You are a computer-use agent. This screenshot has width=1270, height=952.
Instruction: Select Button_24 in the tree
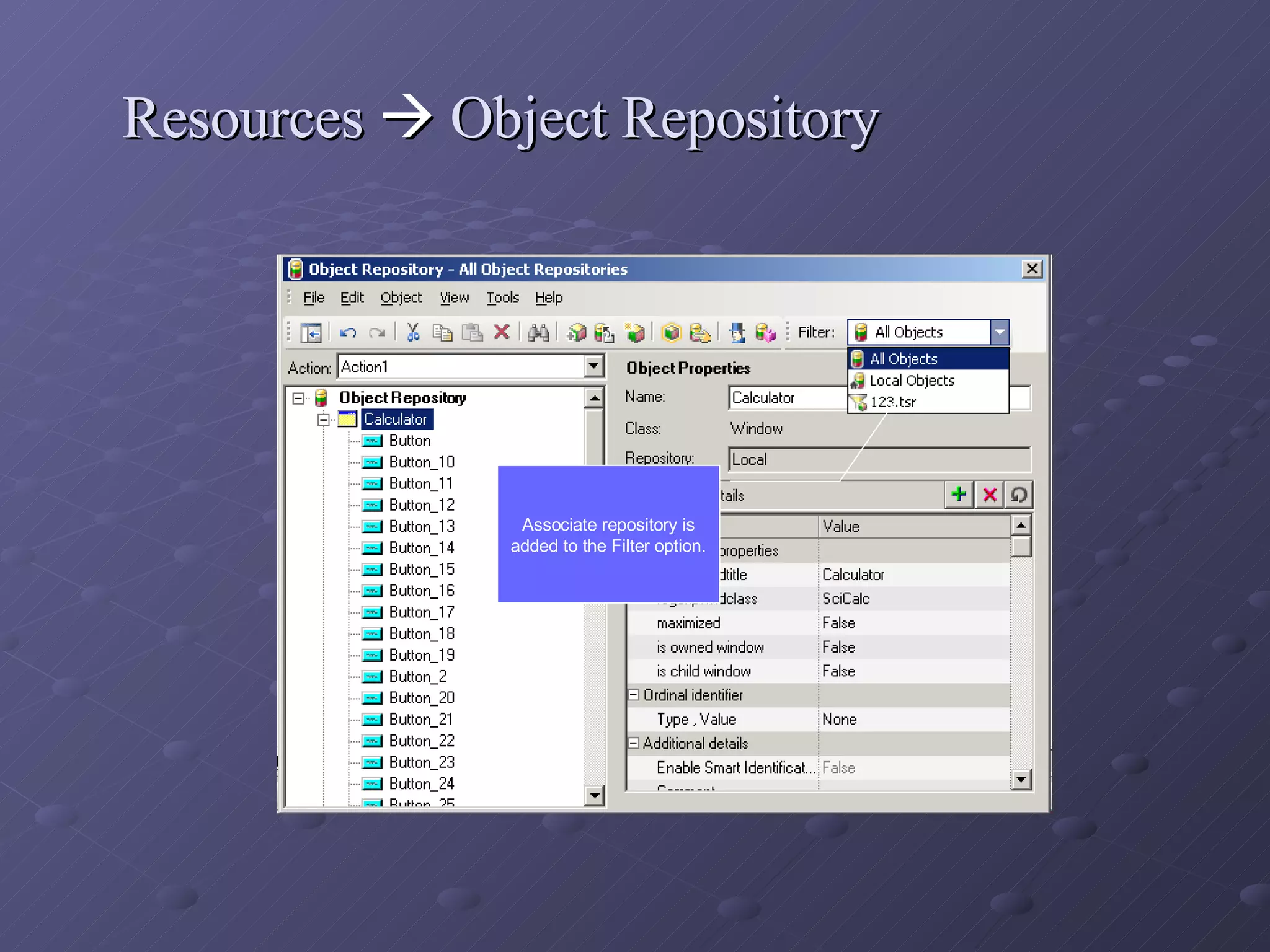(422, 783)
